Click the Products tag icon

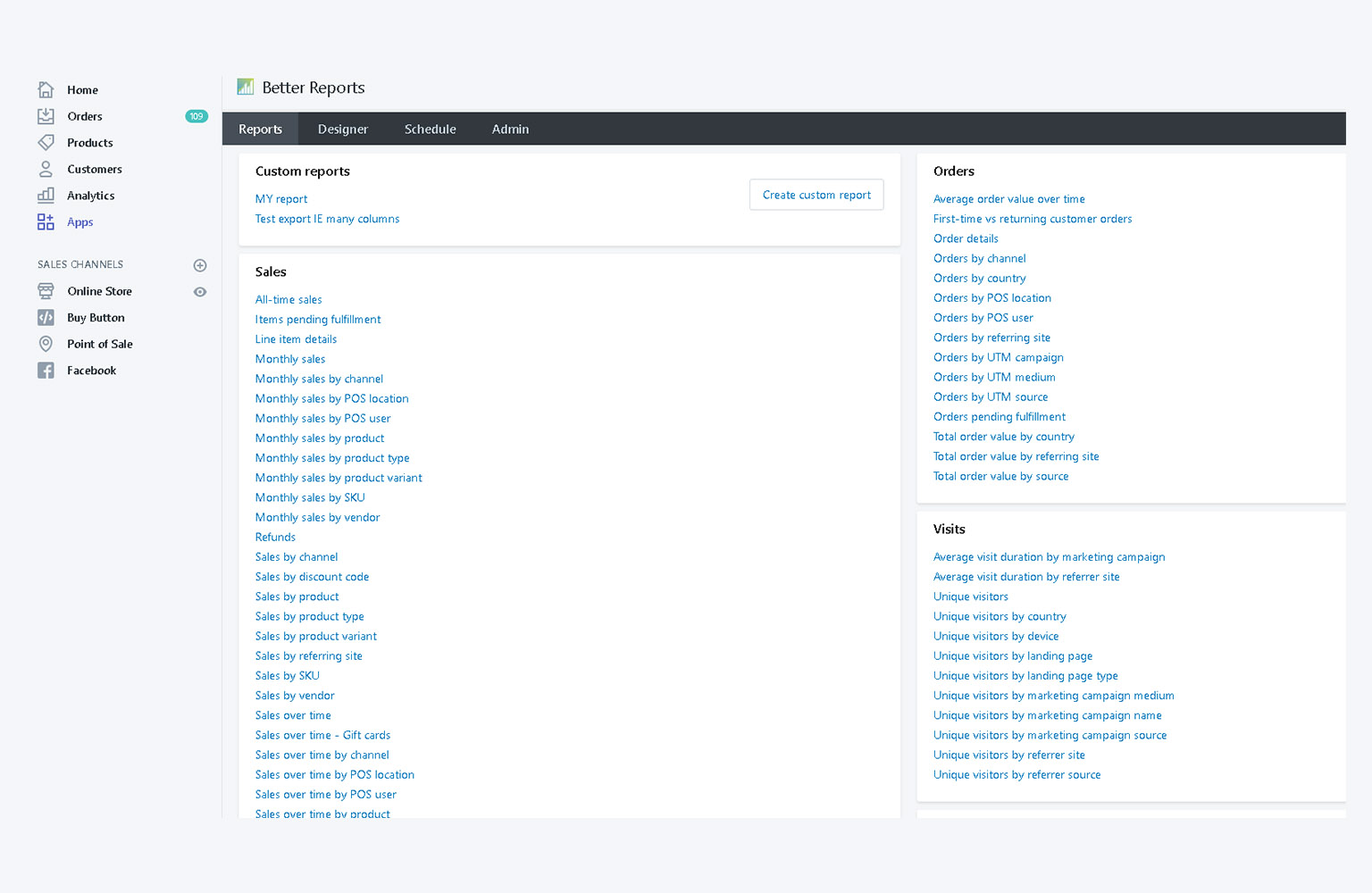point(46,143)
